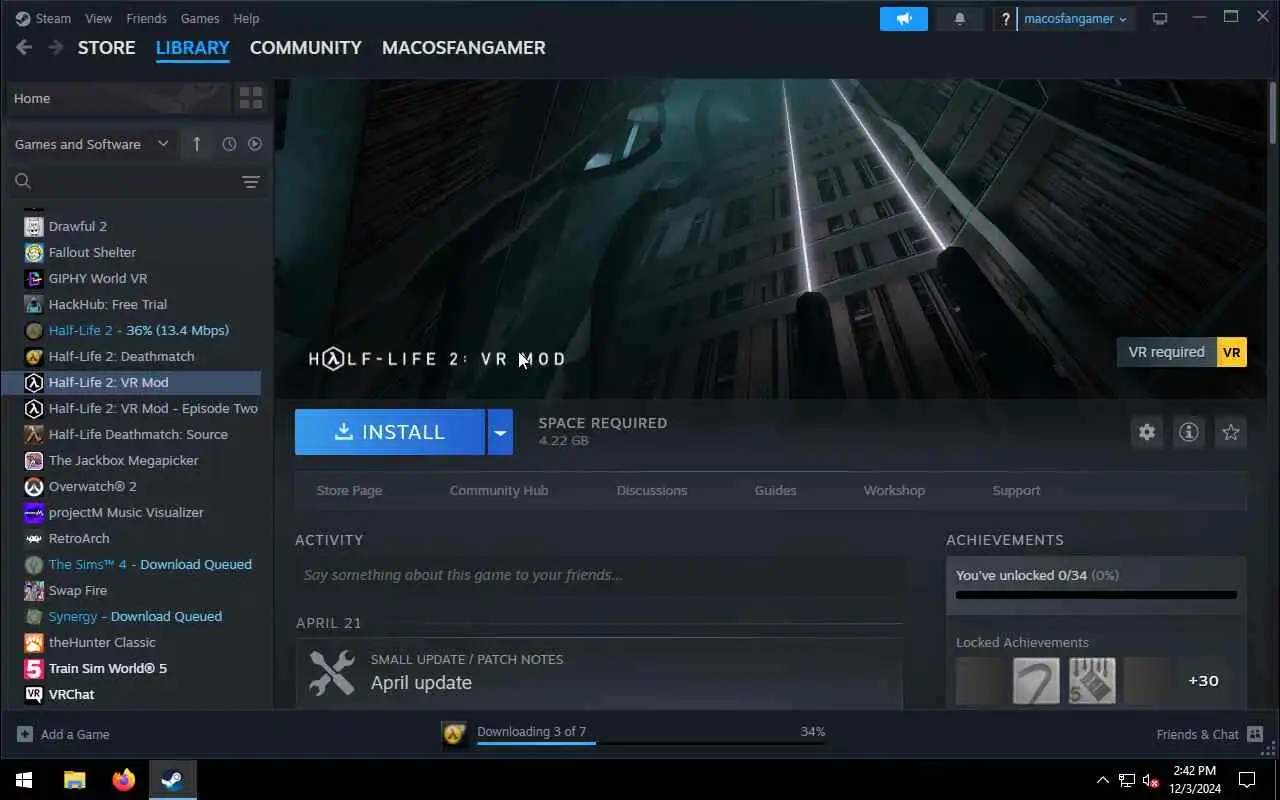The image size is (1280, 800).
Task: Open the MACOSFANGAMER profile tab
Action: pos(464,48)
